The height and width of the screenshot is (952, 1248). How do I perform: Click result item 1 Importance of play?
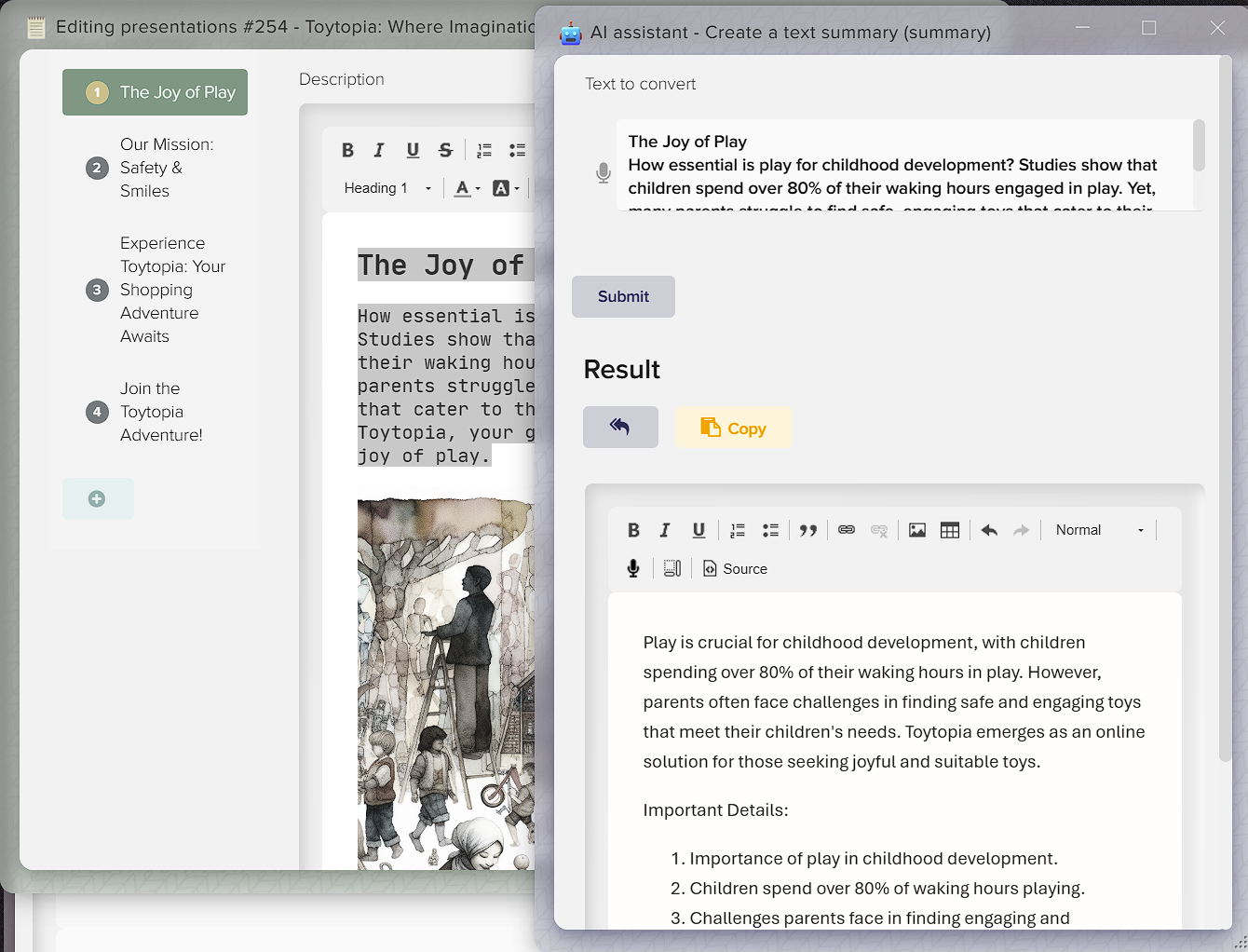[874, 859]
